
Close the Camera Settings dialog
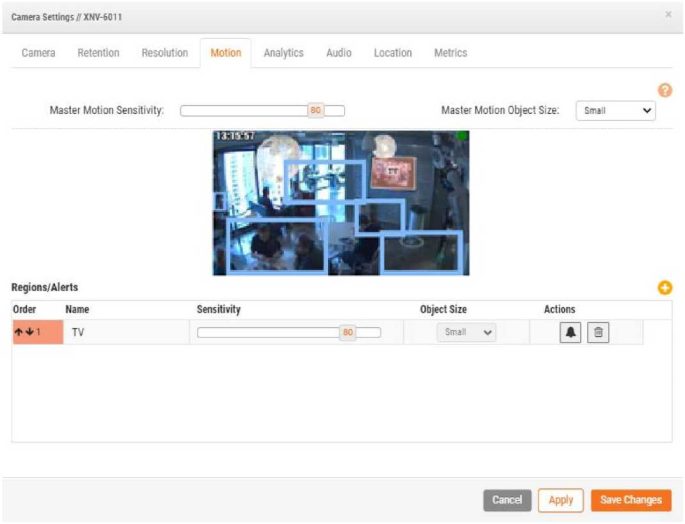point(668,16)
